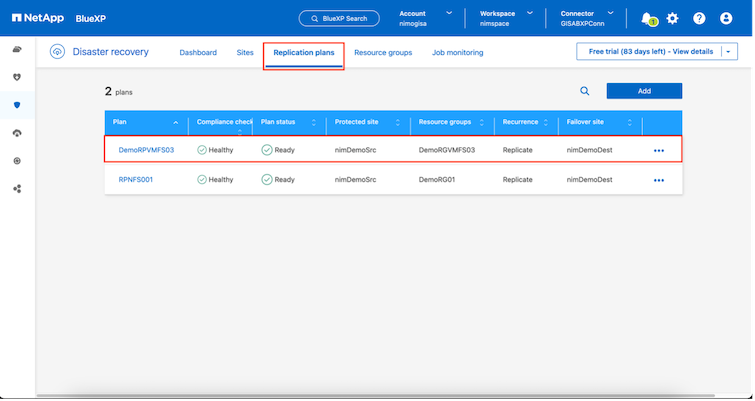The height and width of the screenshot is (401, 755).
Task: Open the settings gear icon
Action: (672, 18)
